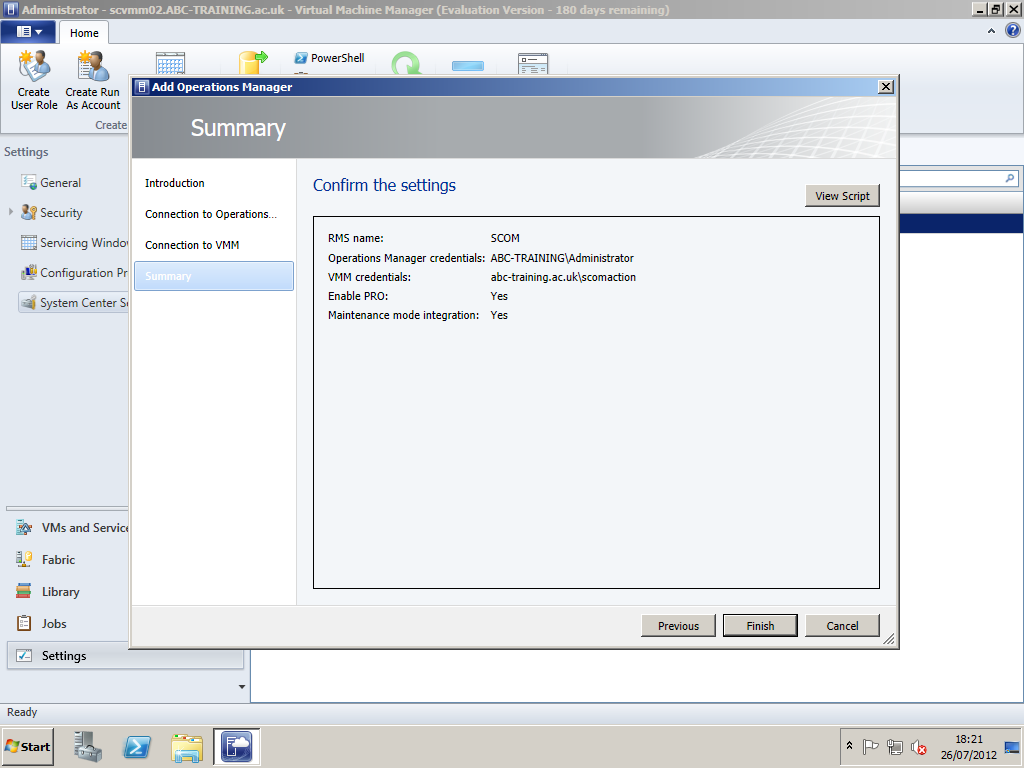The image size is (1024, 768).
Task: Click the General settings icon
Action: (29, 182)
